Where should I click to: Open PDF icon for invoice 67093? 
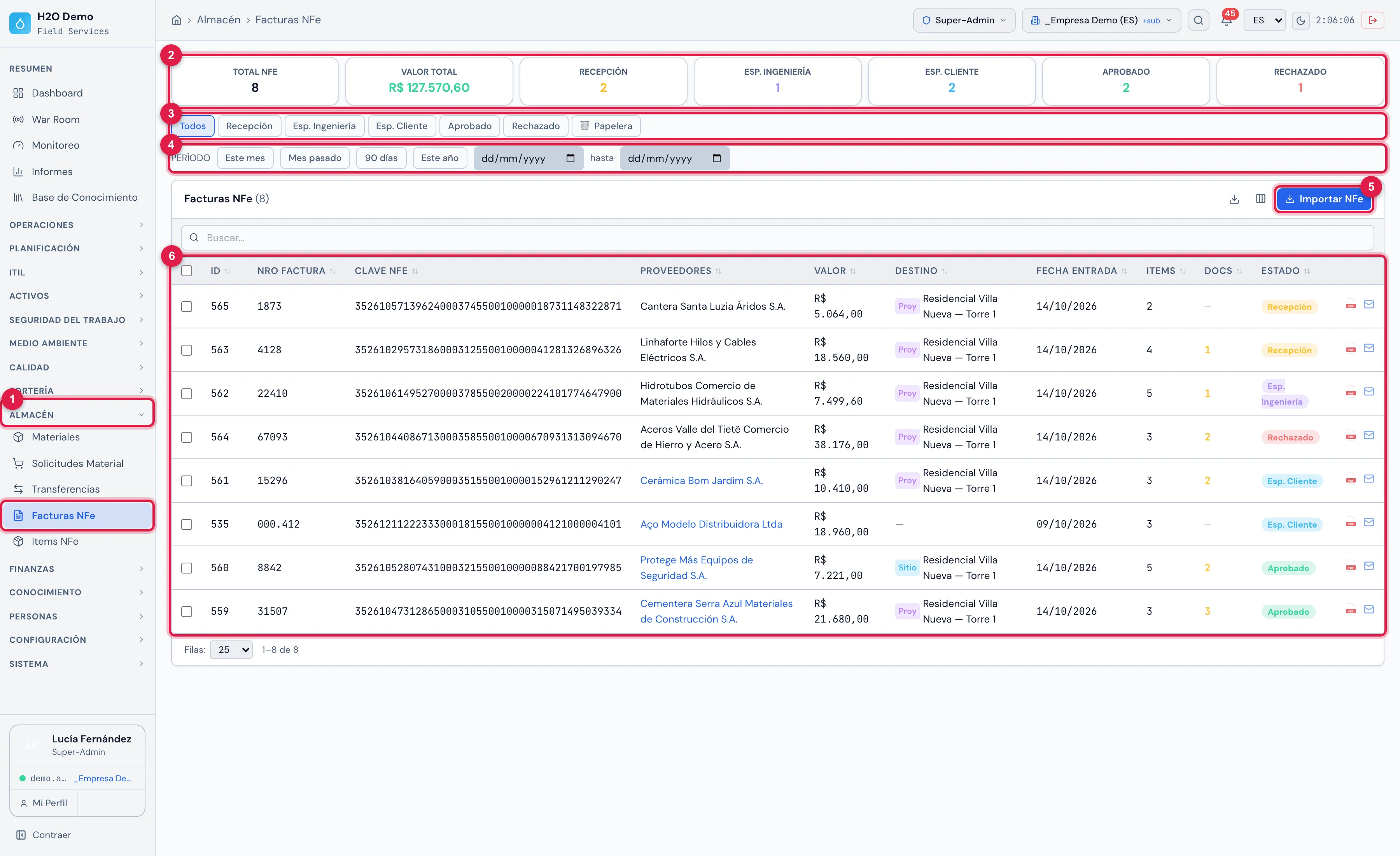(1351, 436)
